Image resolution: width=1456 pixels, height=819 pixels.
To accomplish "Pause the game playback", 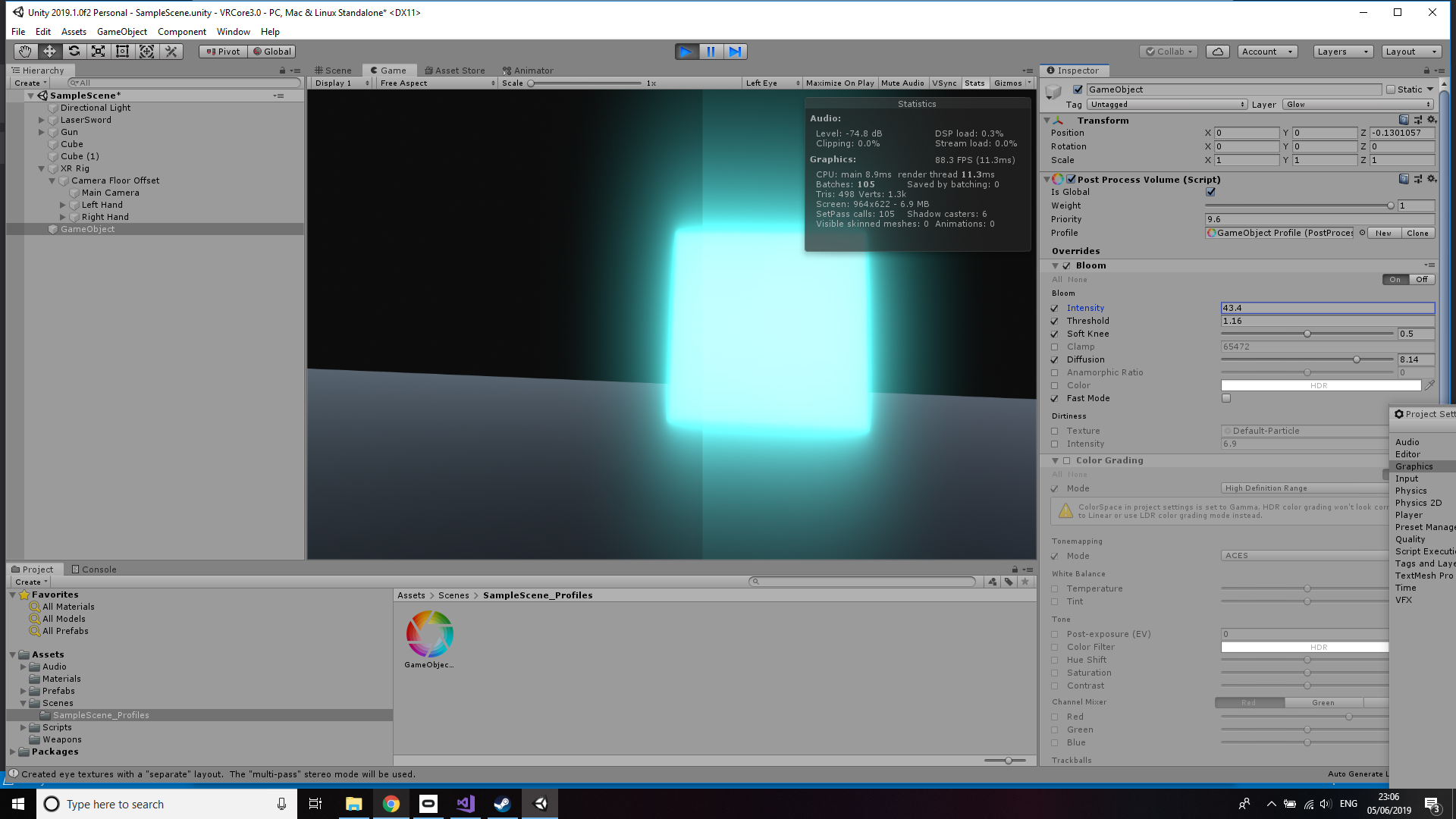I will click(711, 52).
